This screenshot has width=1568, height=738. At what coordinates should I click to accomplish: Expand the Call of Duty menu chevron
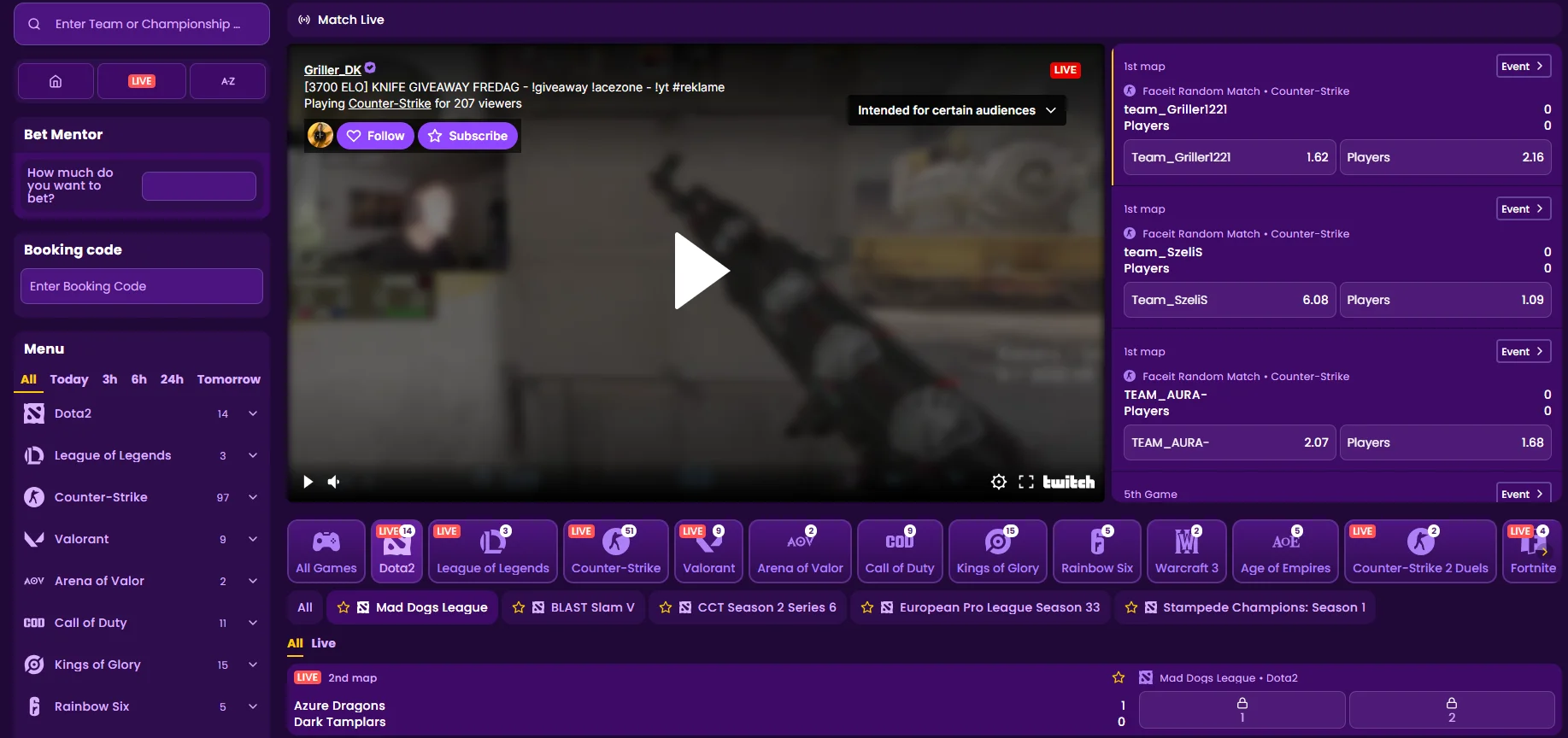point(253,623)
